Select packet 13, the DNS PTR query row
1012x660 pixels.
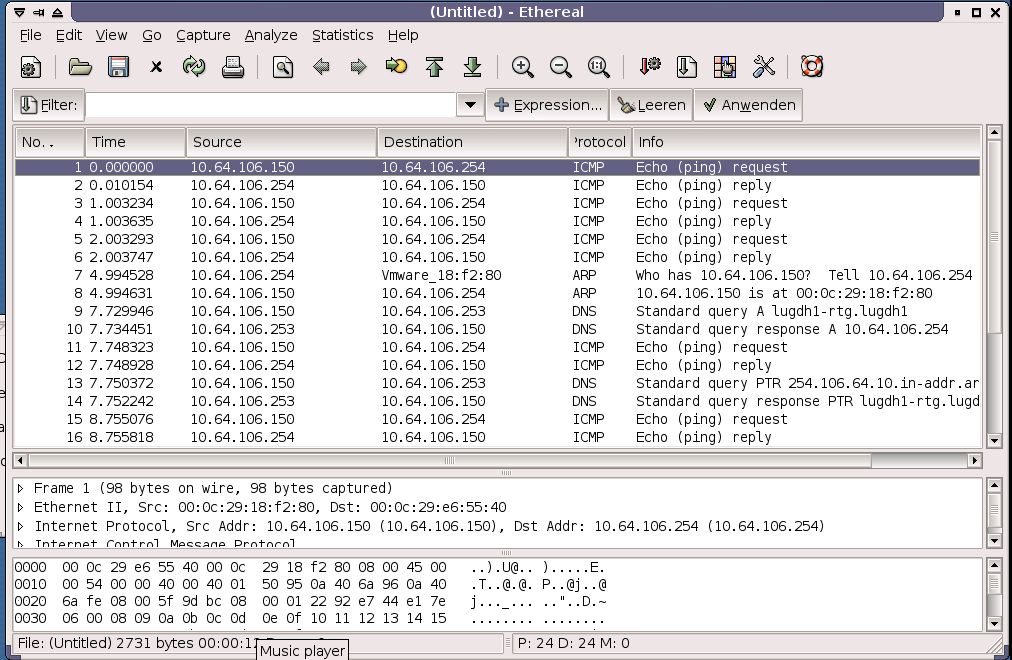[x=497, y=383]
